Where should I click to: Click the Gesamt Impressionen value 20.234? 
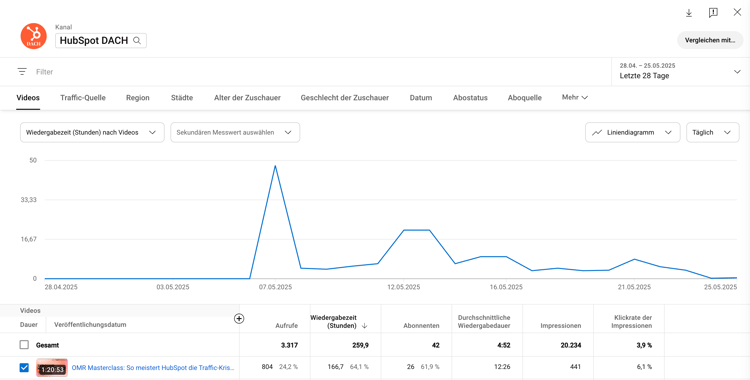[570, 345]
